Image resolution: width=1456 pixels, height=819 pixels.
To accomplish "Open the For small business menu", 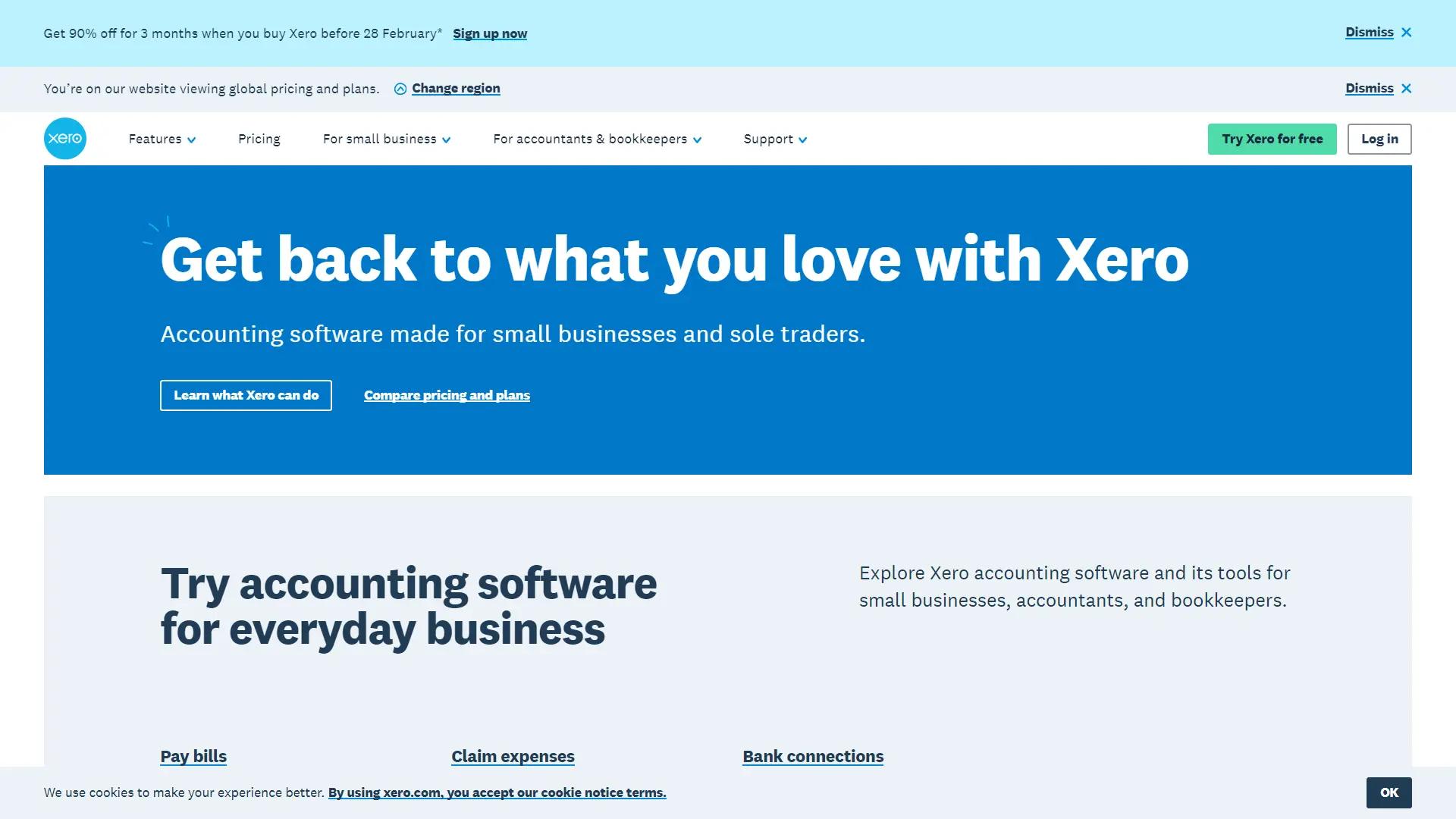I will pyautogui.click(x=386, y=139).
